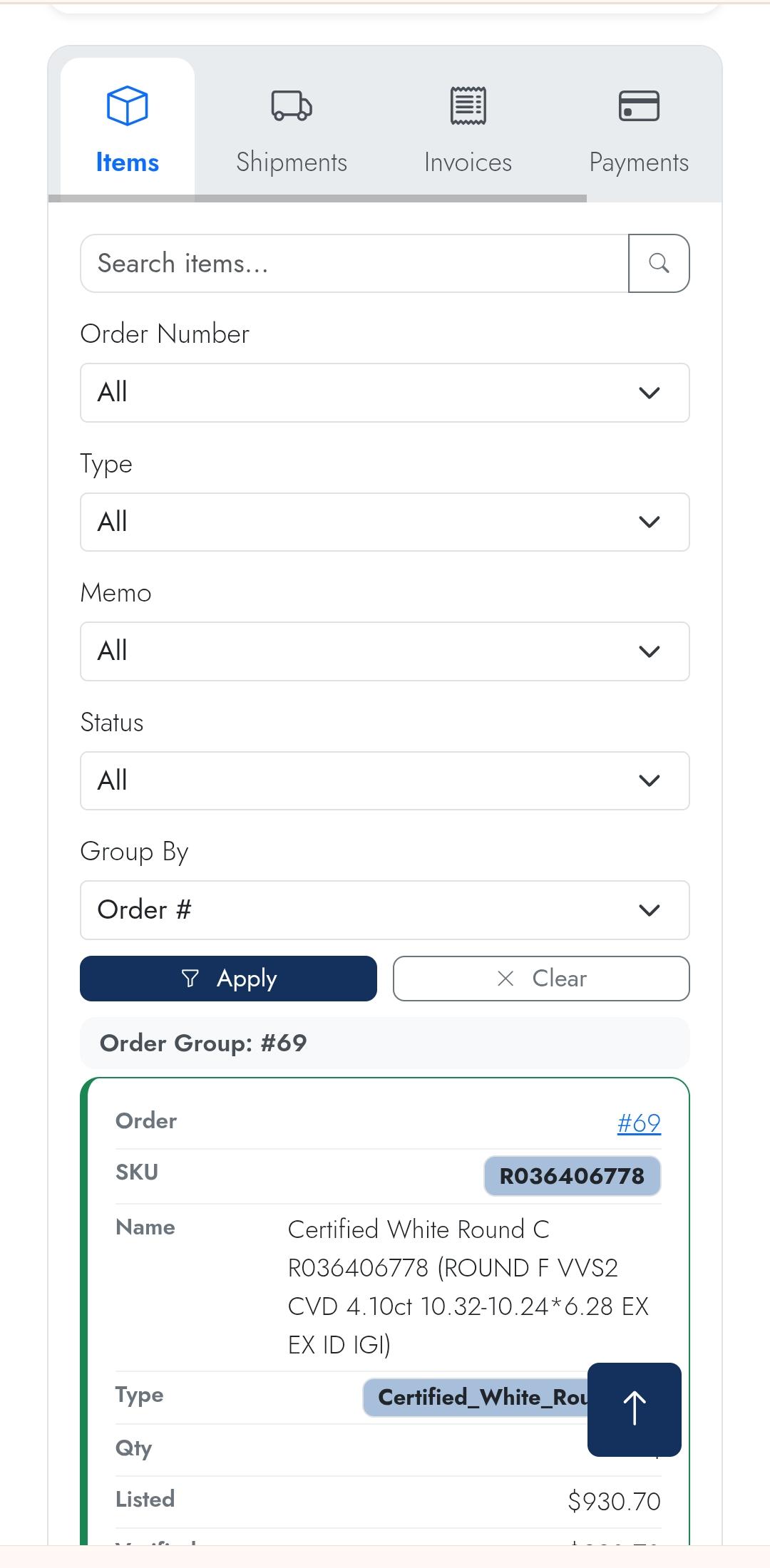Click the X icon inside Clear button
Viewport: 770px width, 1568px height.
[x=505, y=979]
